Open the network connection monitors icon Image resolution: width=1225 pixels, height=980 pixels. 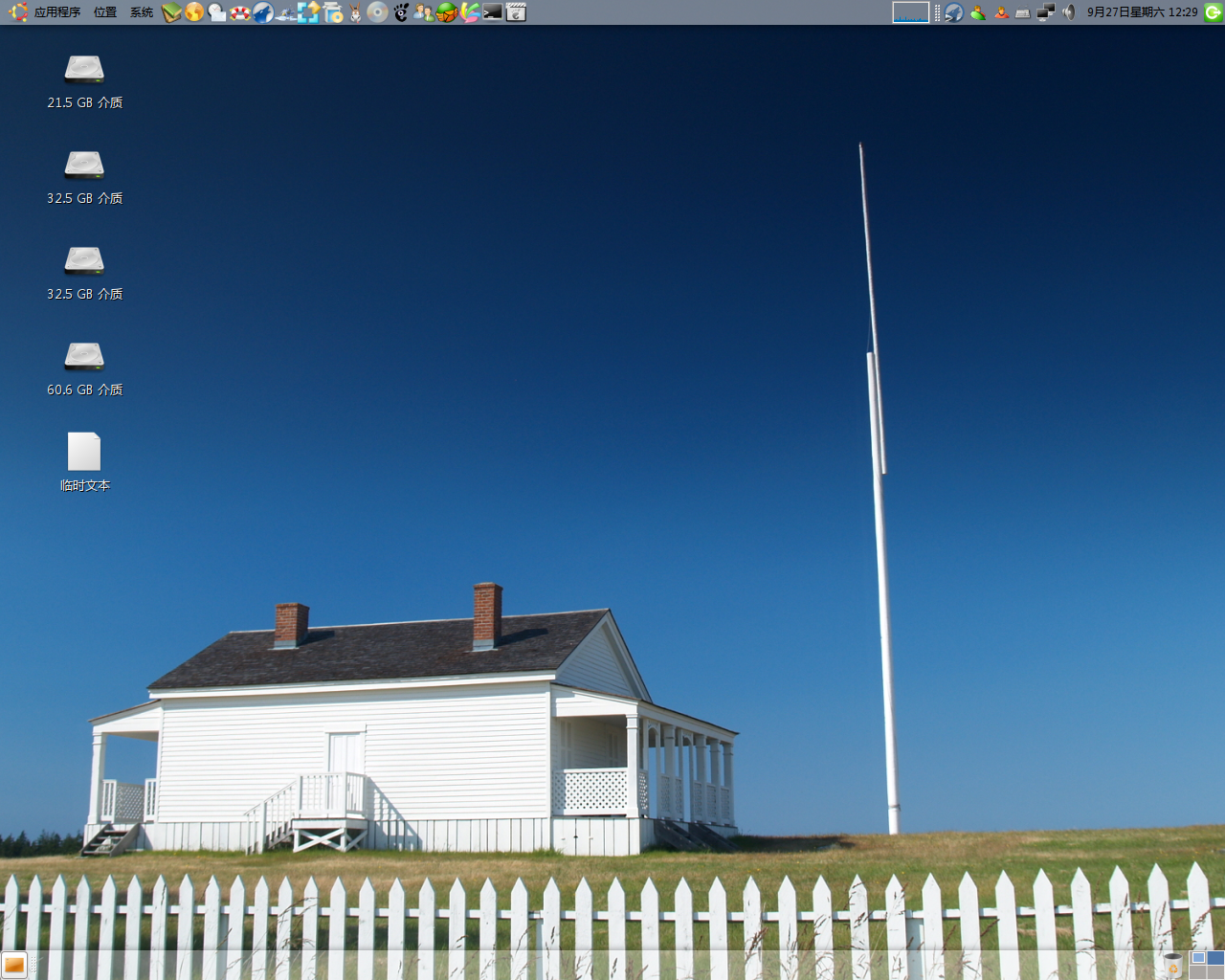(1046, 12)
